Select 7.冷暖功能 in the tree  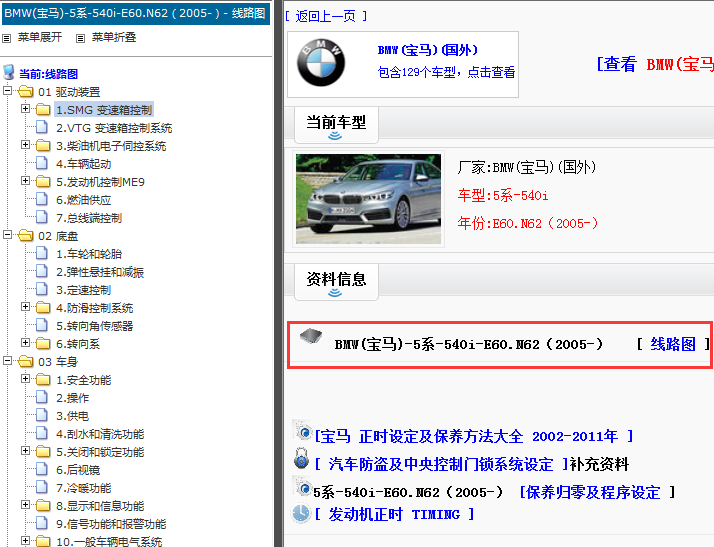(x=83, y=488)
